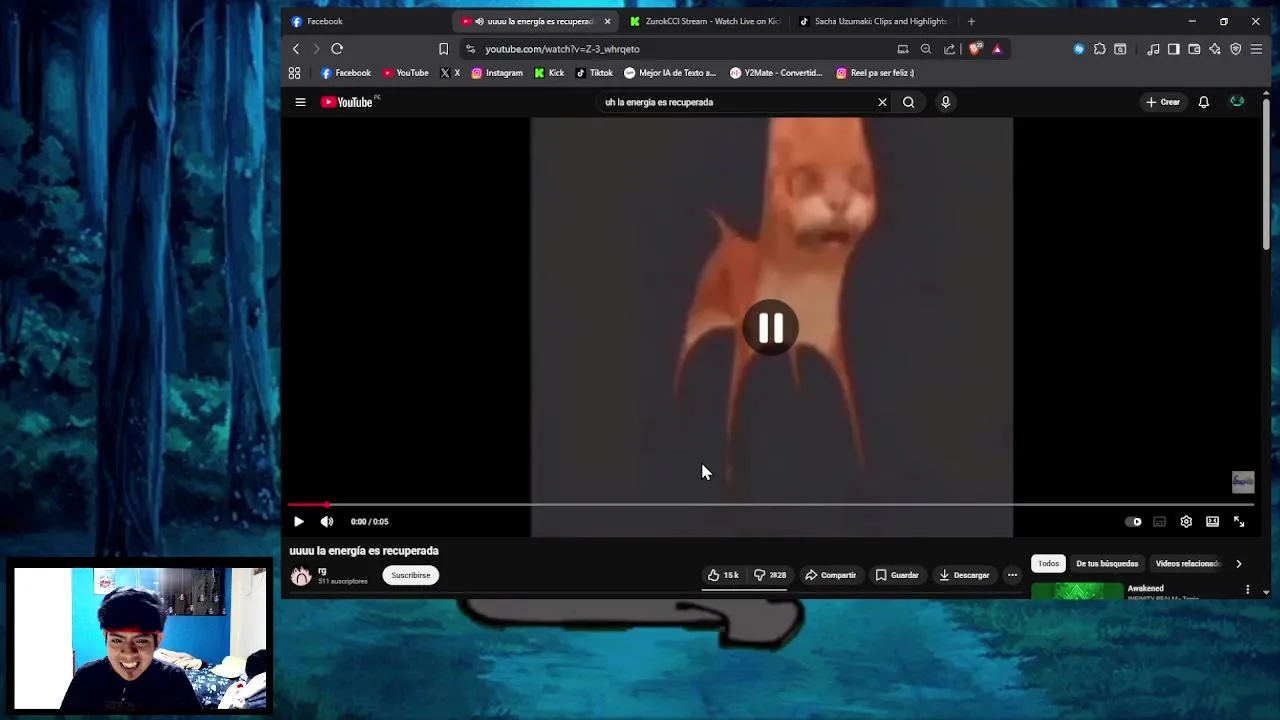This screenshot has width=1280, height=720.
Task: Go back with browser back arrow
Action: pos(296,49)
